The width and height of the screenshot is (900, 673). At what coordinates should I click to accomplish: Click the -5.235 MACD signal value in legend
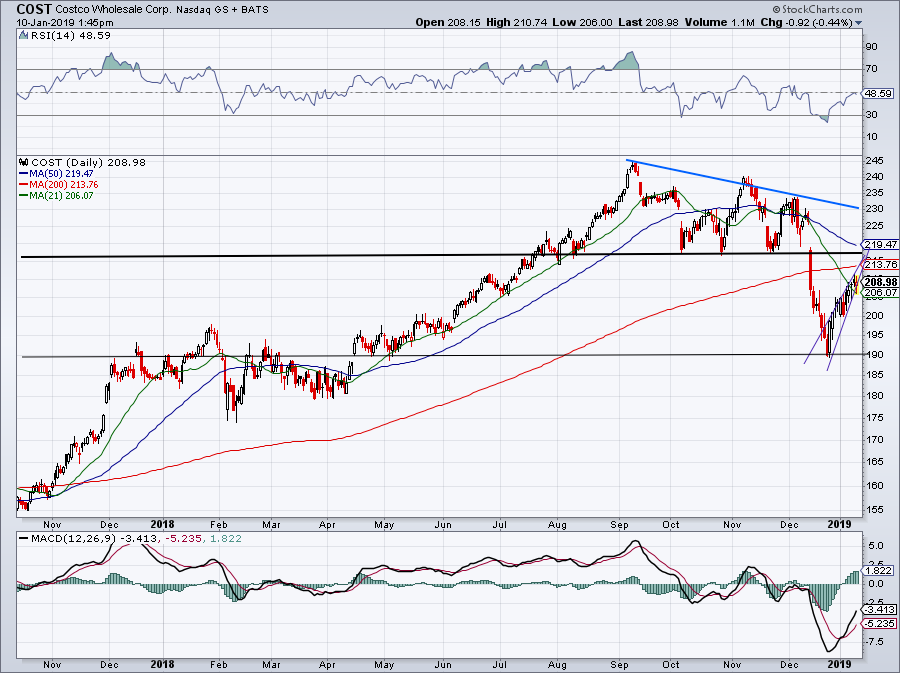pyautogui.click(x=184, y=538)
